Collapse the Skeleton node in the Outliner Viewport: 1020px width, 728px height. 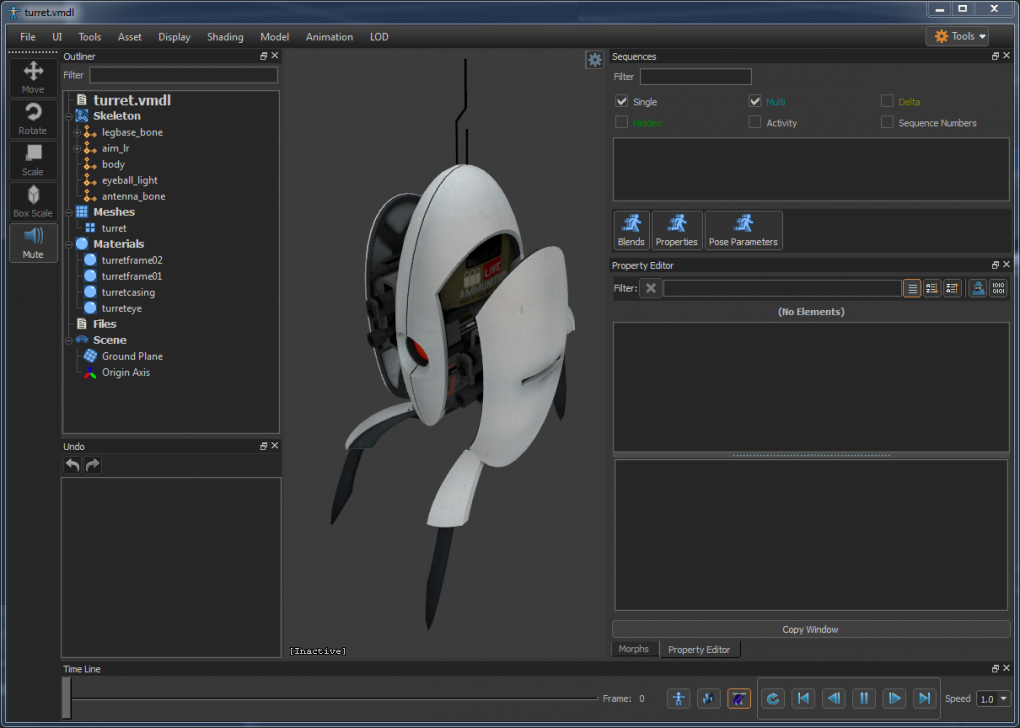(x=70, y=115)
